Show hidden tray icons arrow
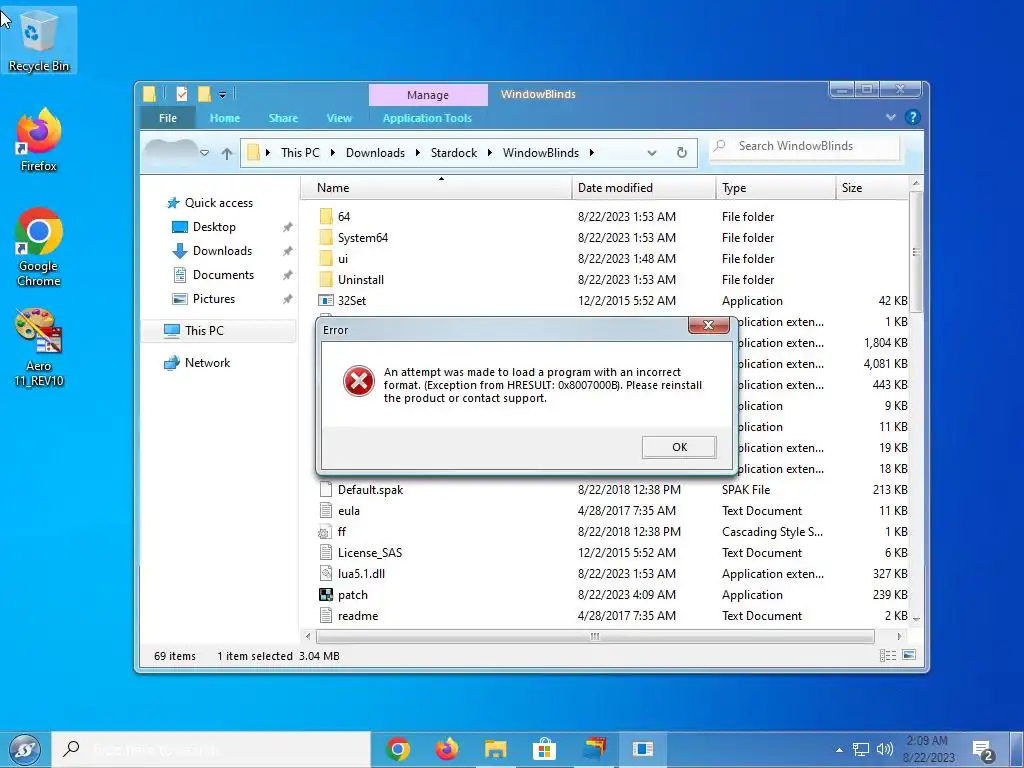 pos(839,750)
